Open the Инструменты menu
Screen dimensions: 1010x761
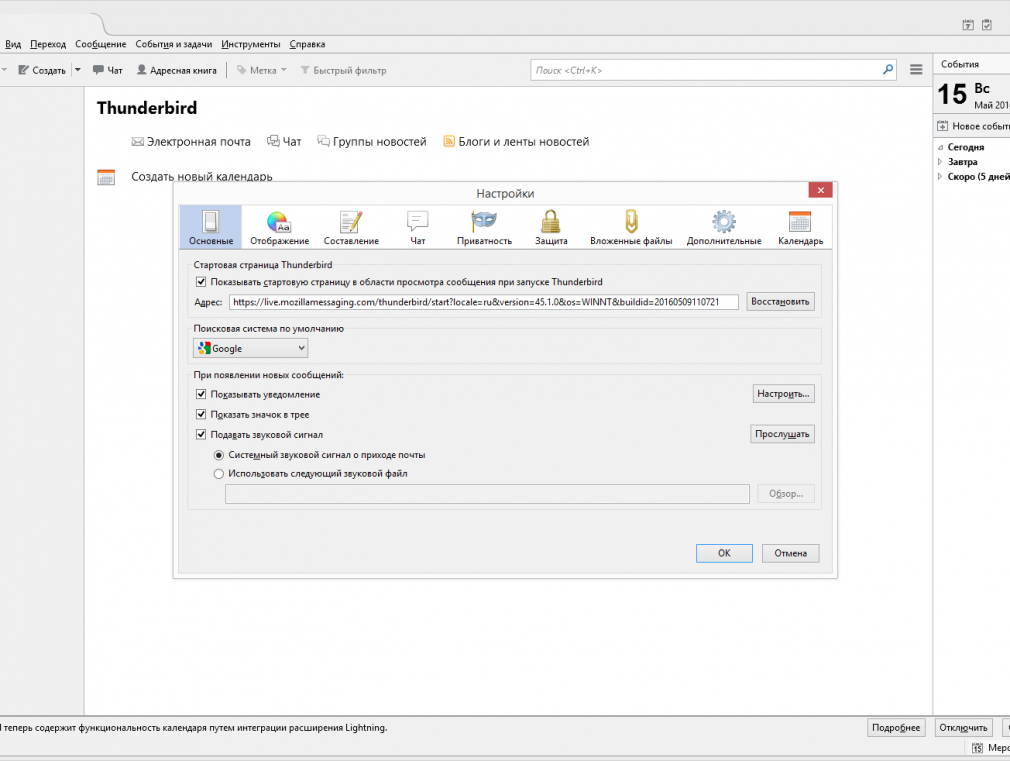tap(251, 44)
